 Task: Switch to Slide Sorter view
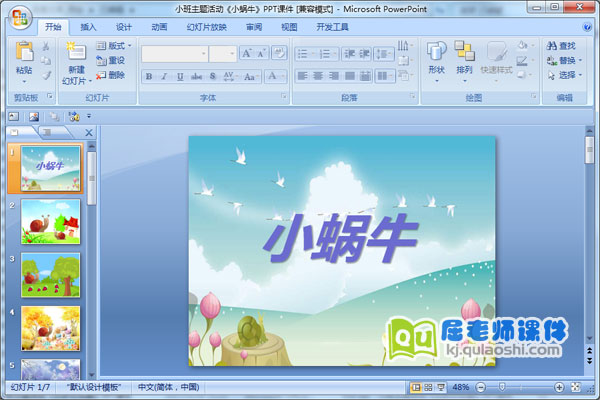tap(428, 387)
